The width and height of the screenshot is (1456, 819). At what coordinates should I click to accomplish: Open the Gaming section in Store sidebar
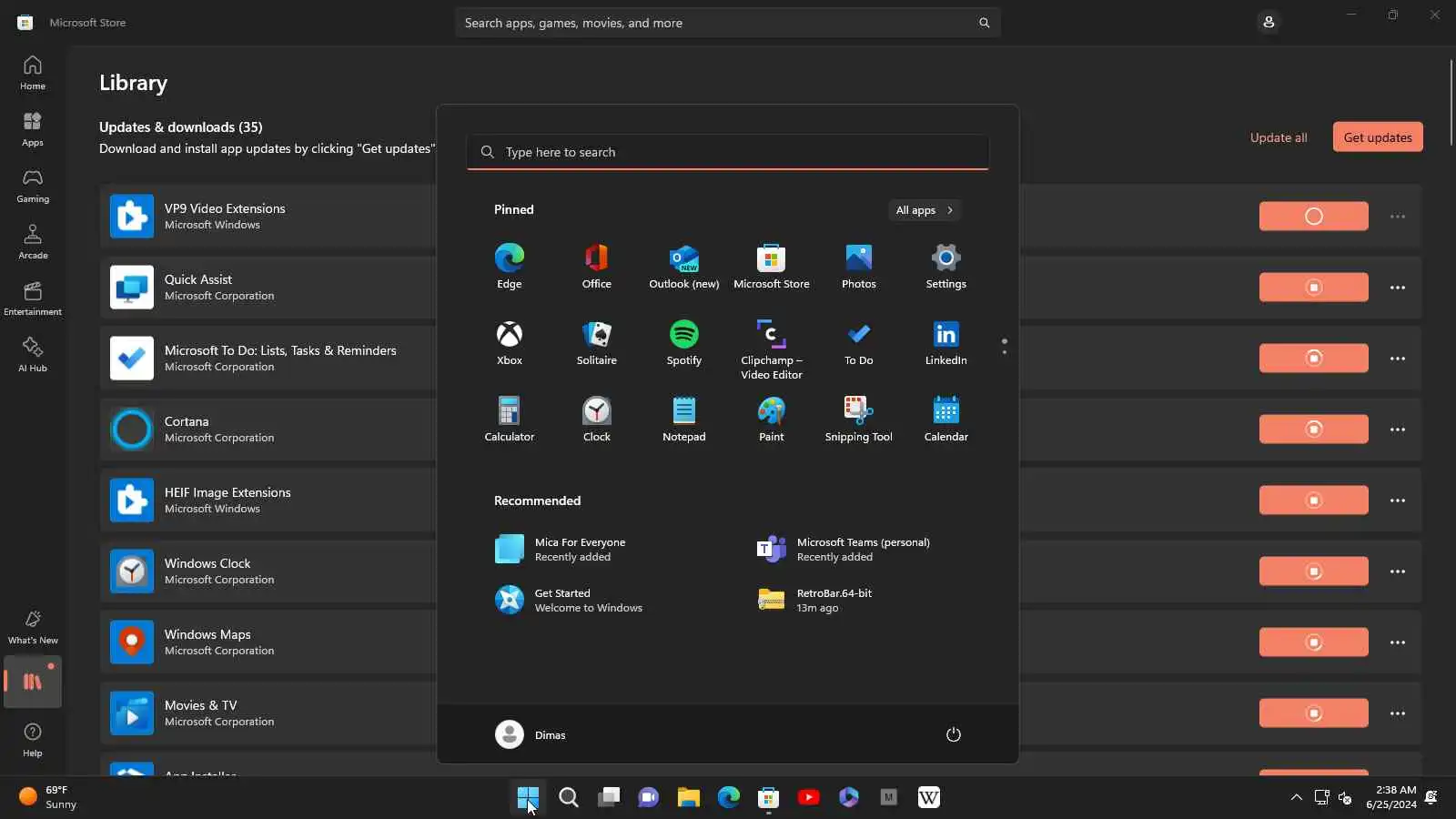33,186
